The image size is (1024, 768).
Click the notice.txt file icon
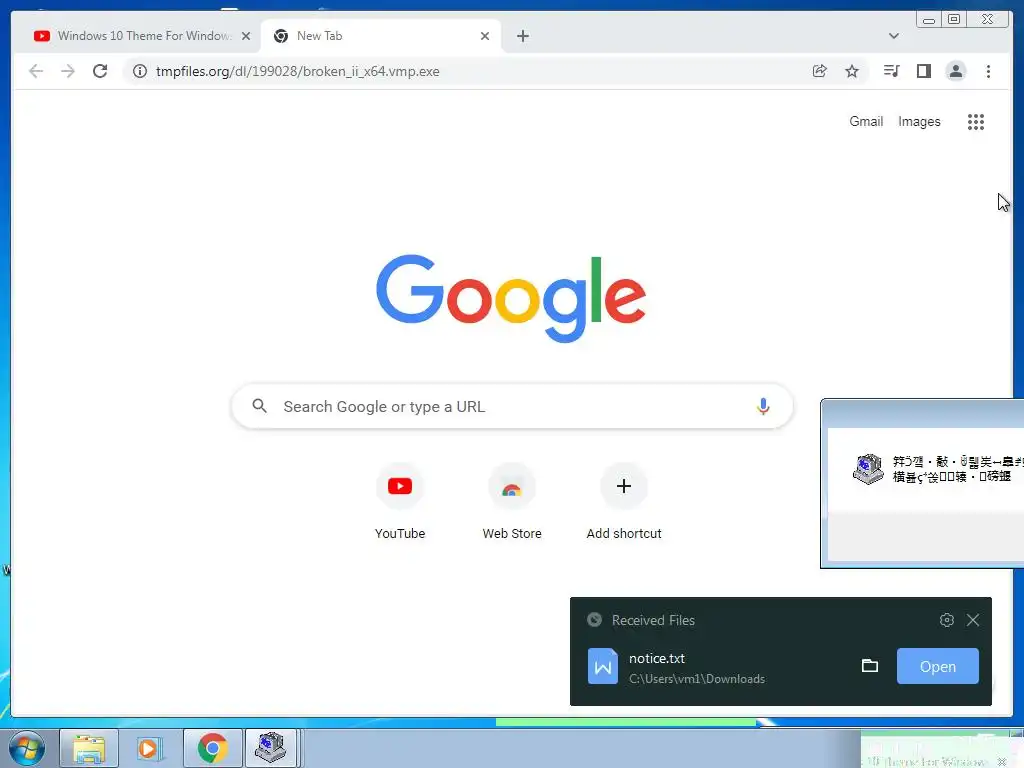point(602,666)
